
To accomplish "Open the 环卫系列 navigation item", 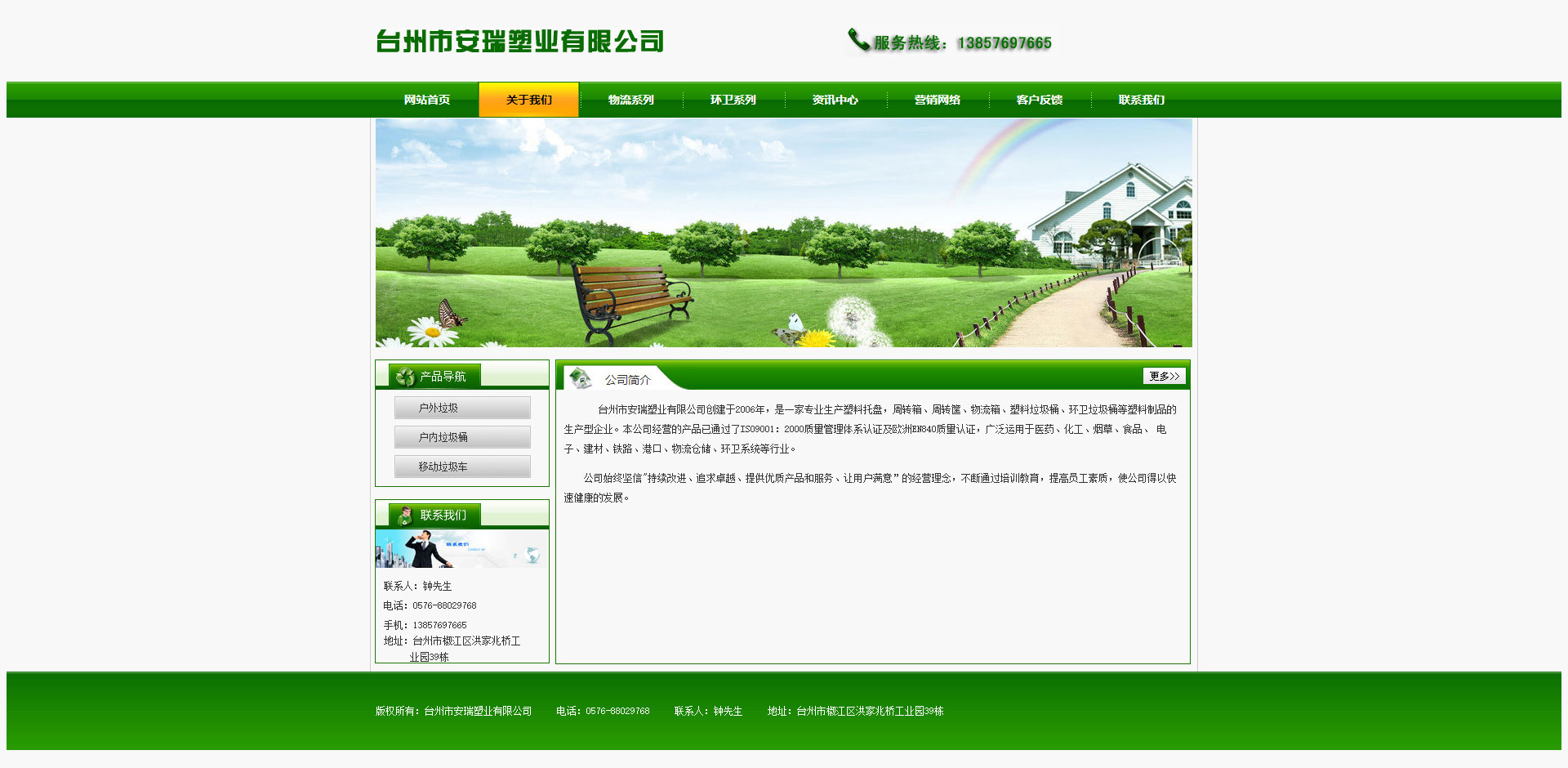I will 733,100.
